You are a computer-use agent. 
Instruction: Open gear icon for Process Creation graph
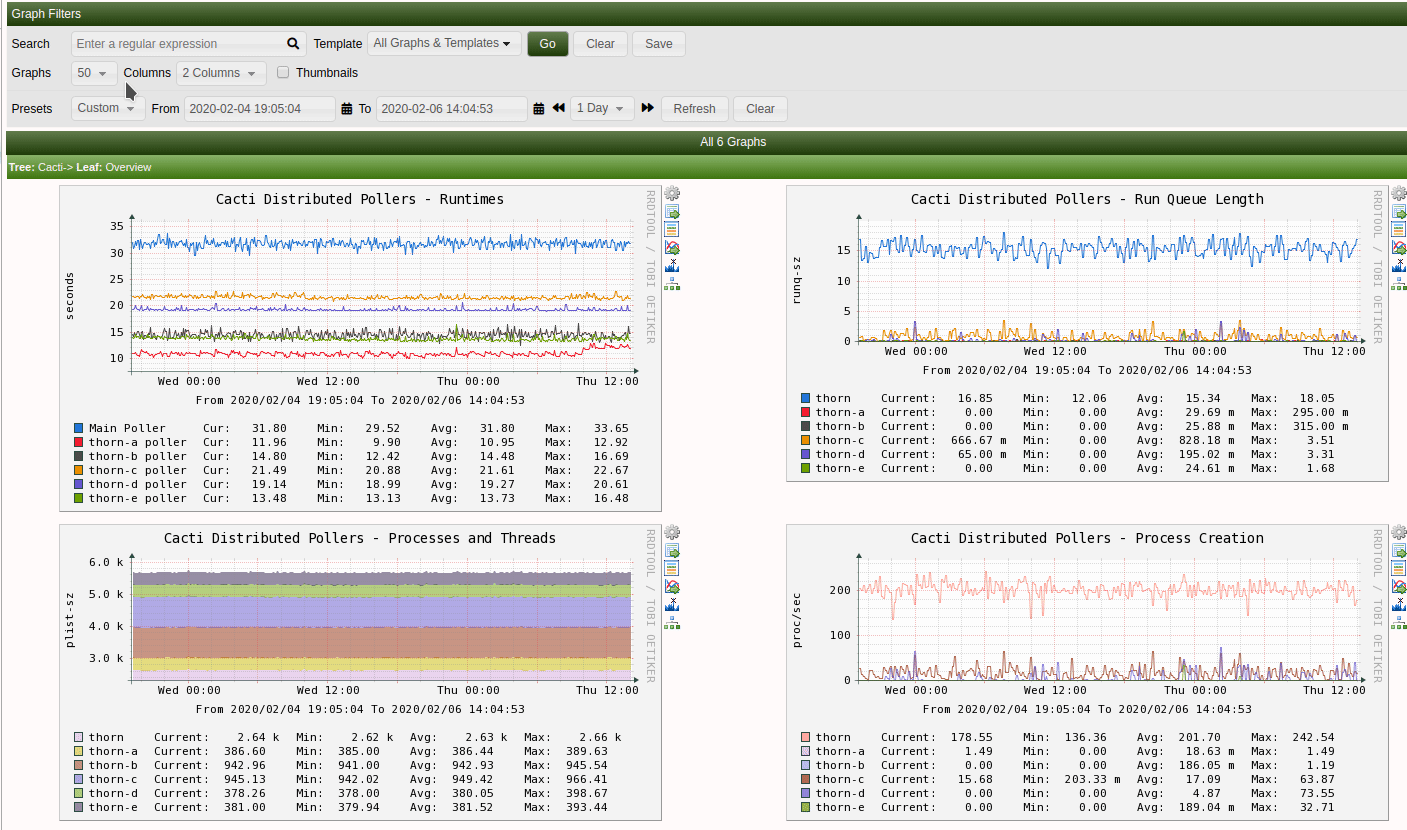pos(1399,533)
